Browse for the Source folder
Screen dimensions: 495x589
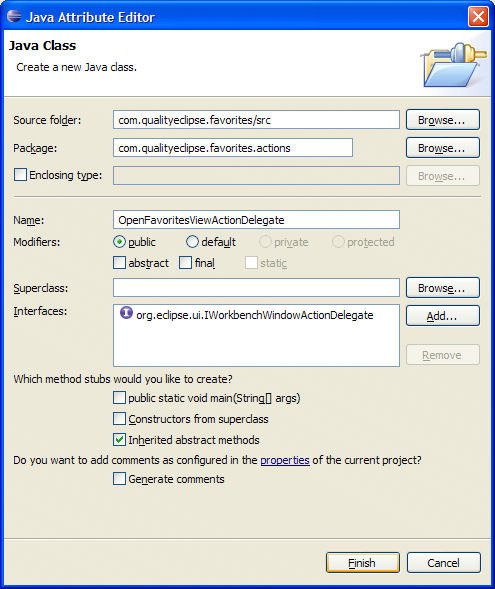pos(443,120)
